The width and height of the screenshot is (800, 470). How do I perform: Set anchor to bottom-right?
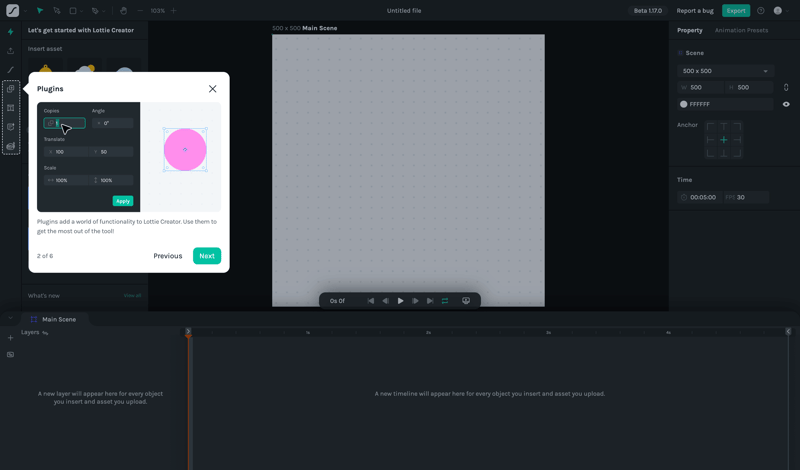click(x=737, y=153)
